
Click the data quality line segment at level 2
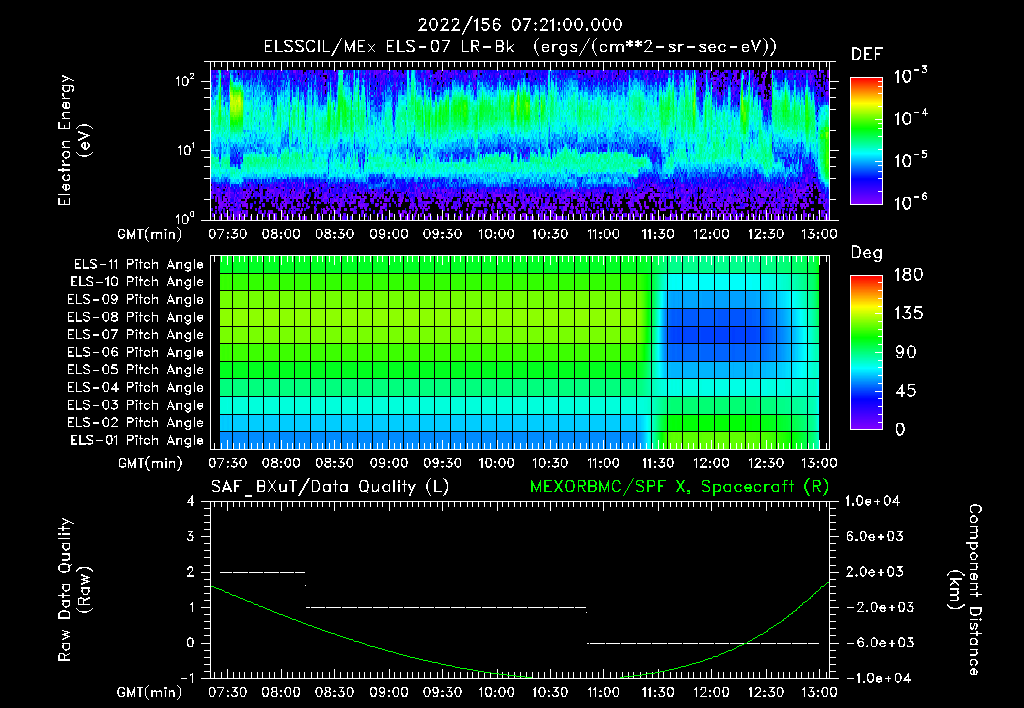263,572
